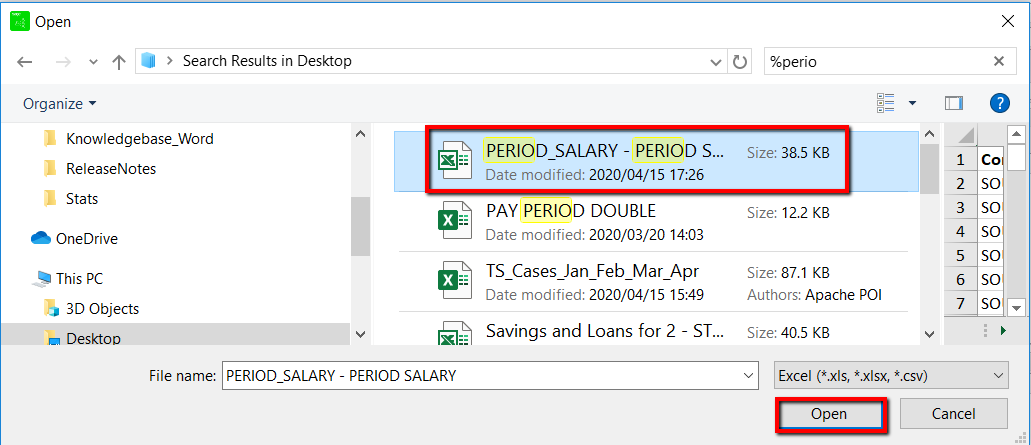Go up one folder level
The image size is (1031, 445).
point(119,62)
